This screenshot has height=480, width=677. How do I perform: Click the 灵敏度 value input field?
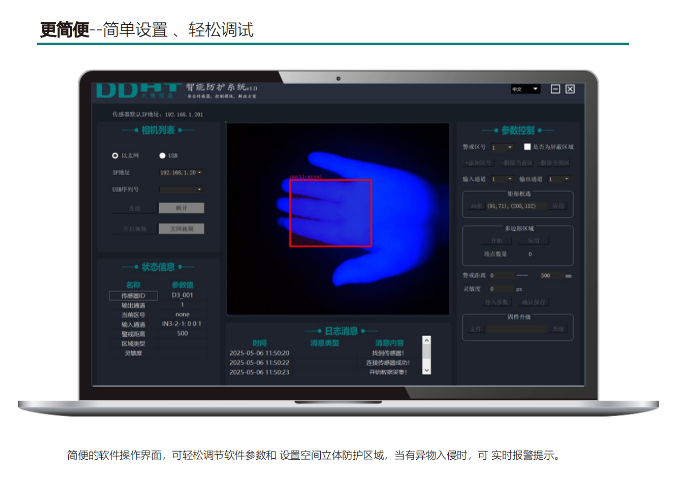[501, 288]
